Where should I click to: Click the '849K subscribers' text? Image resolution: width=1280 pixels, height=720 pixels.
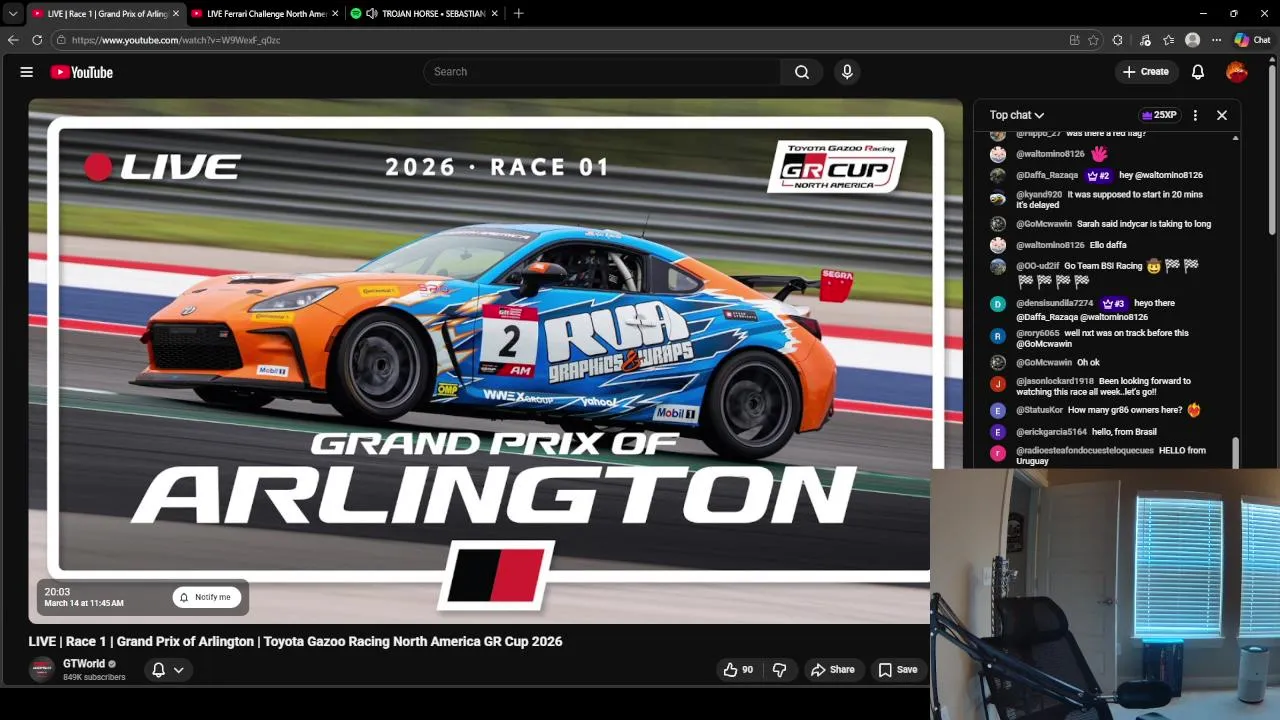tap(94, 678)
